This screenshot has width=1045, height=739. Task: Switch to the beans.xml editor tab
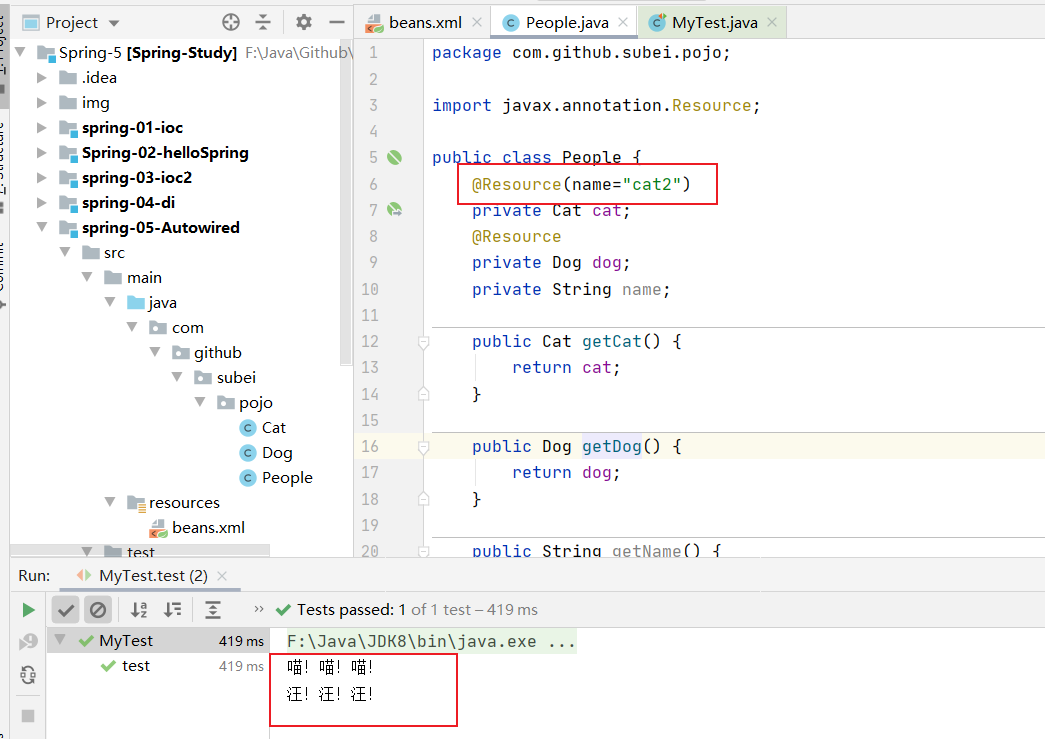(425, 22)
